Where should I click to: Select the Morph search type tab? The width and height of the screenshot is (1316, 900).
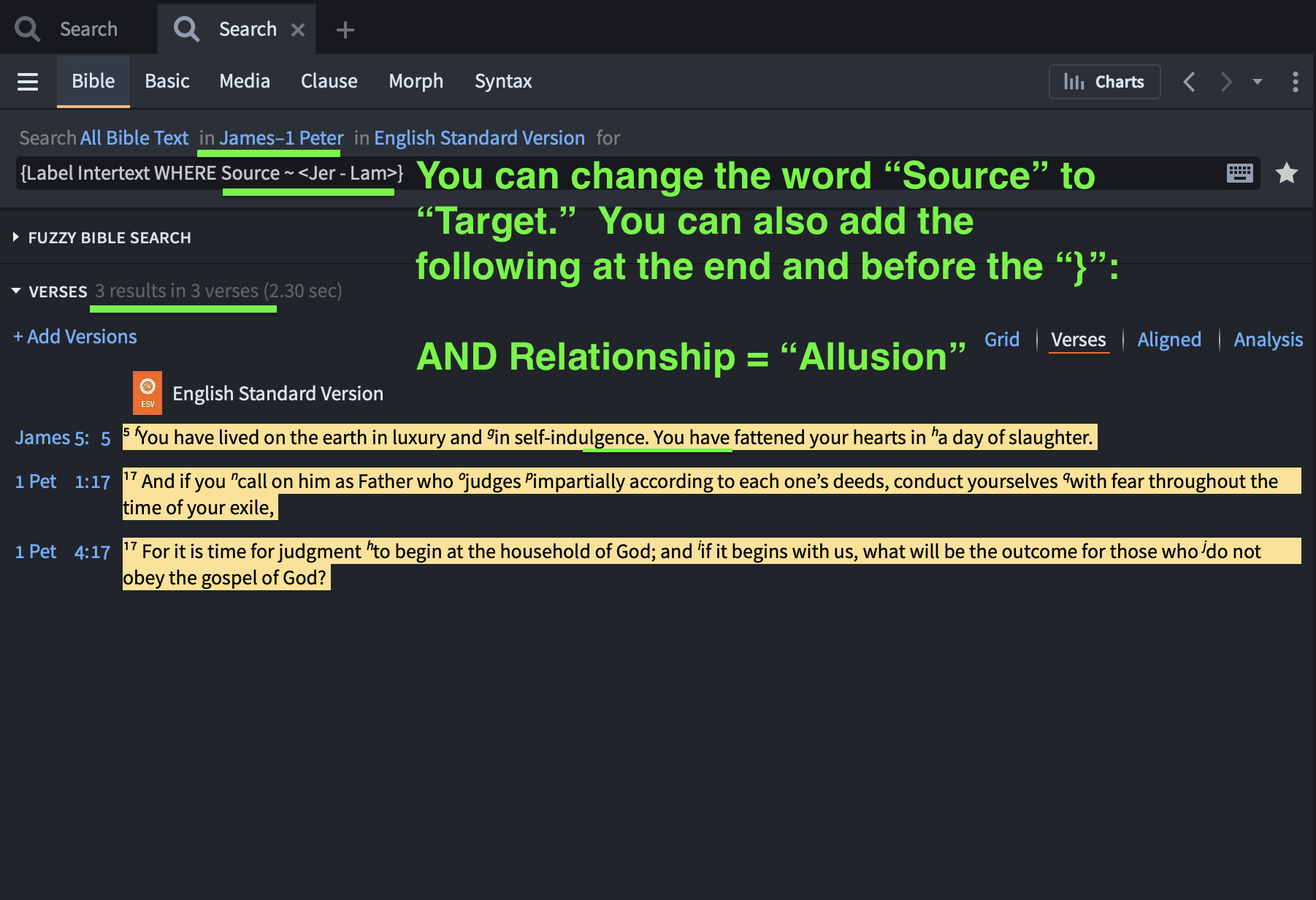point(416,81)
